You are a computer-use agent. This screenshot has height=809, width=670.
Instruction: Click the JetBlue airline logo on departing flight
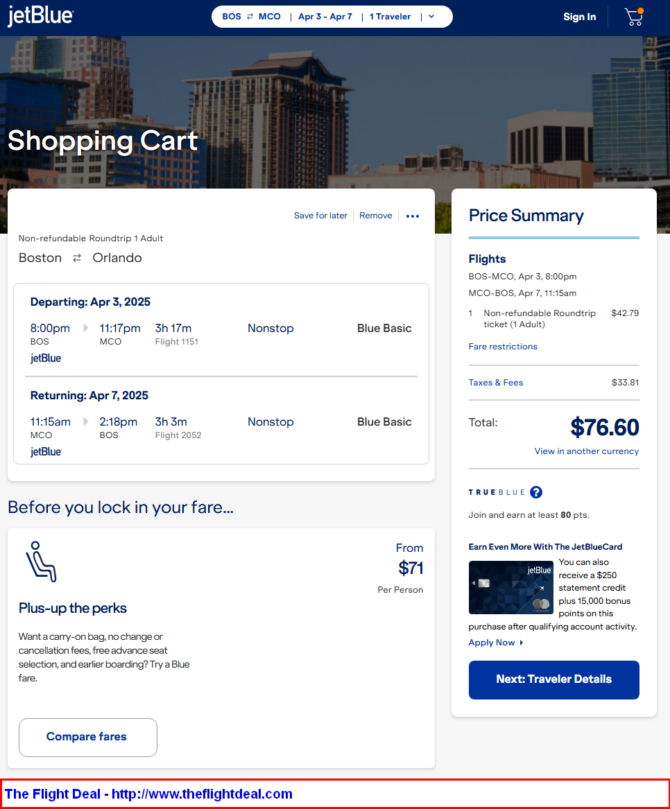coord(46,358)
